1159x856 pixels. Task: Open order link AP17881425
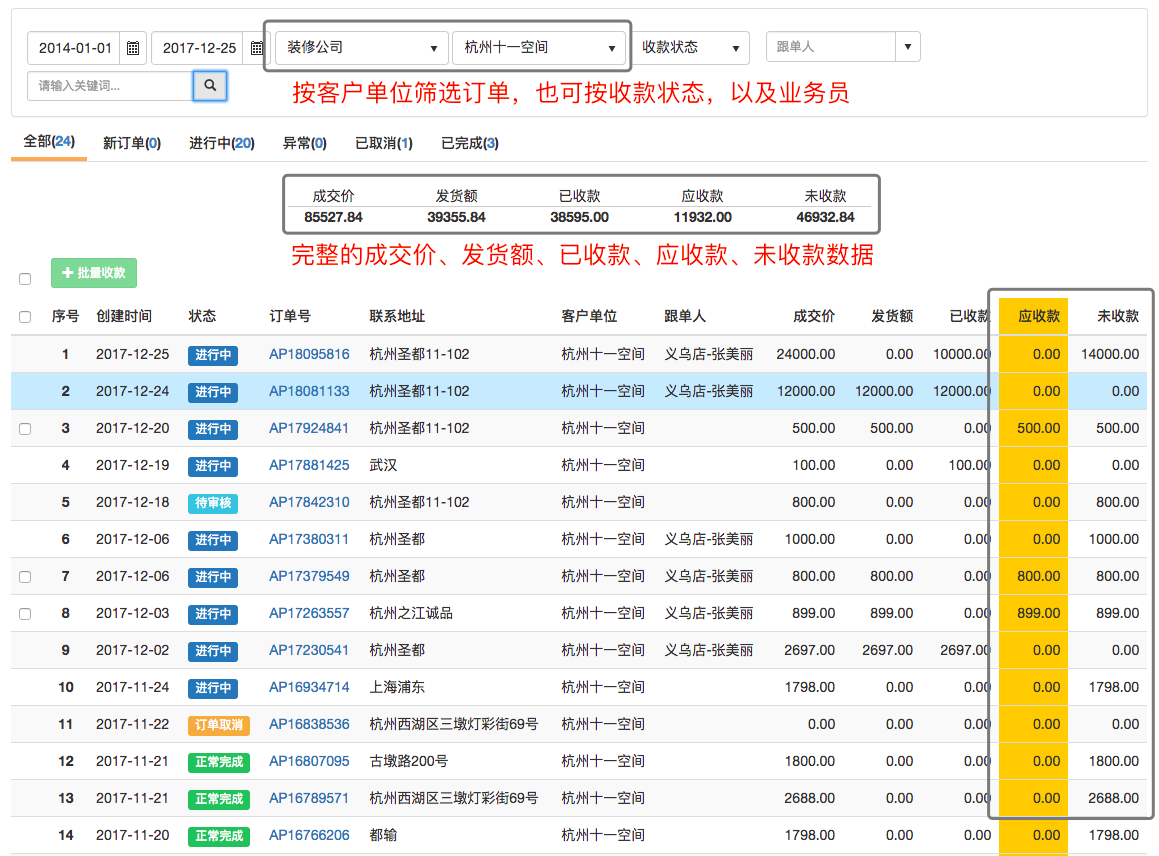309,465
